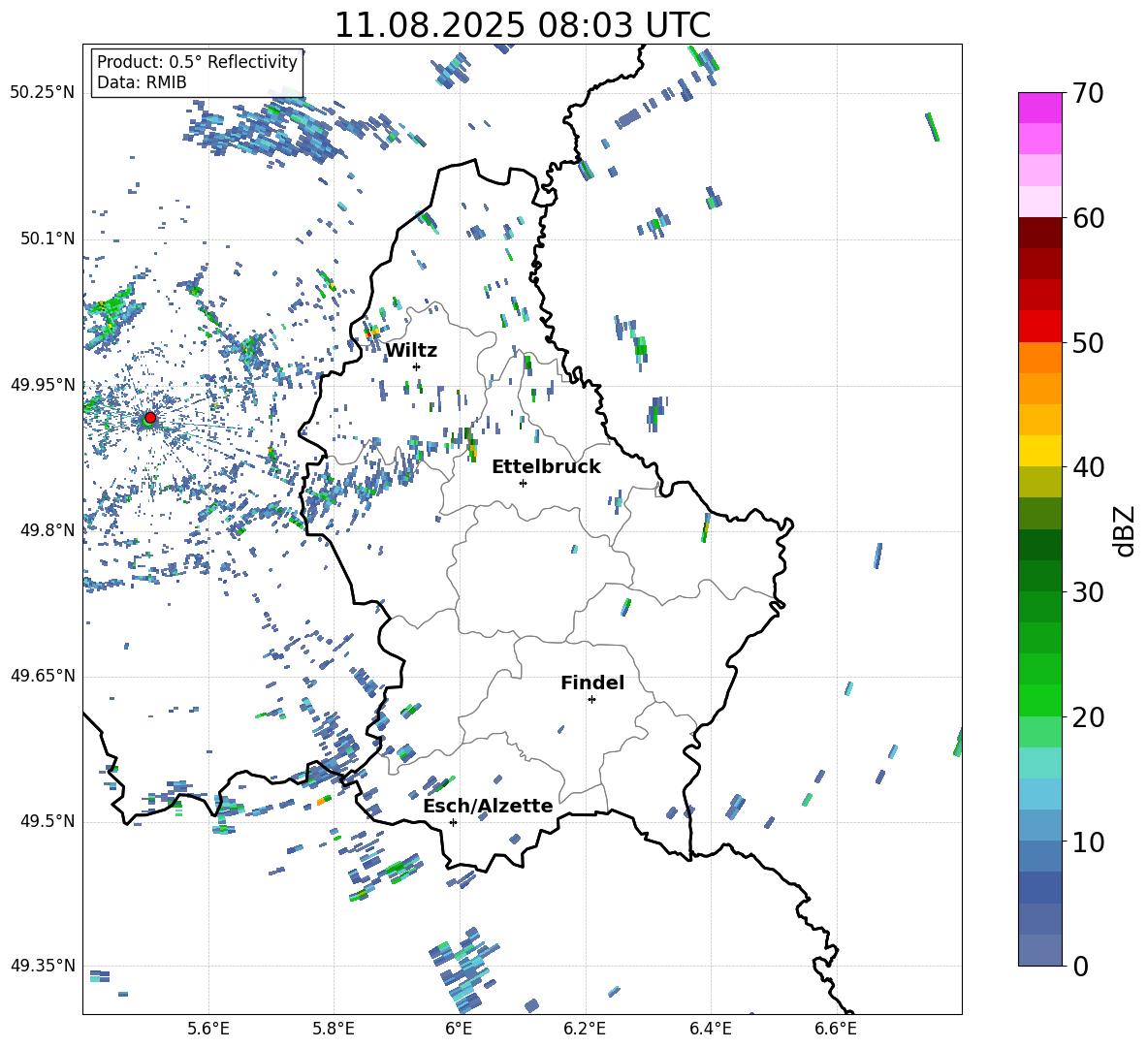Image resolution: width=1148 pixels, height=1048 pixels.
Task: Click the Data: RMIB text
Action: [x=142, y=82]
